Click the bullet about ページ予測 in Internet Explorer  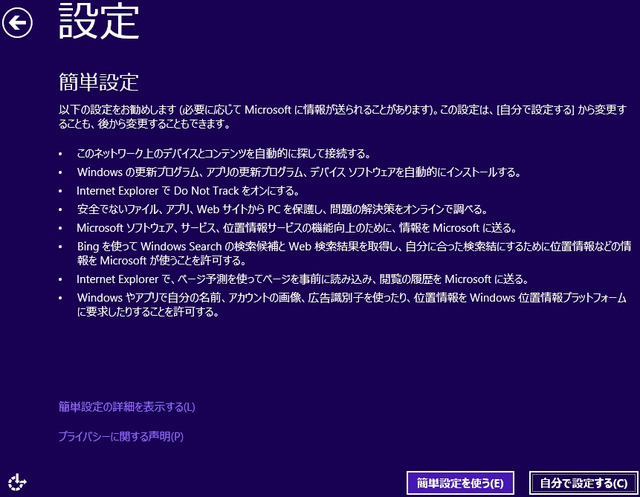[x=302, y=280]
